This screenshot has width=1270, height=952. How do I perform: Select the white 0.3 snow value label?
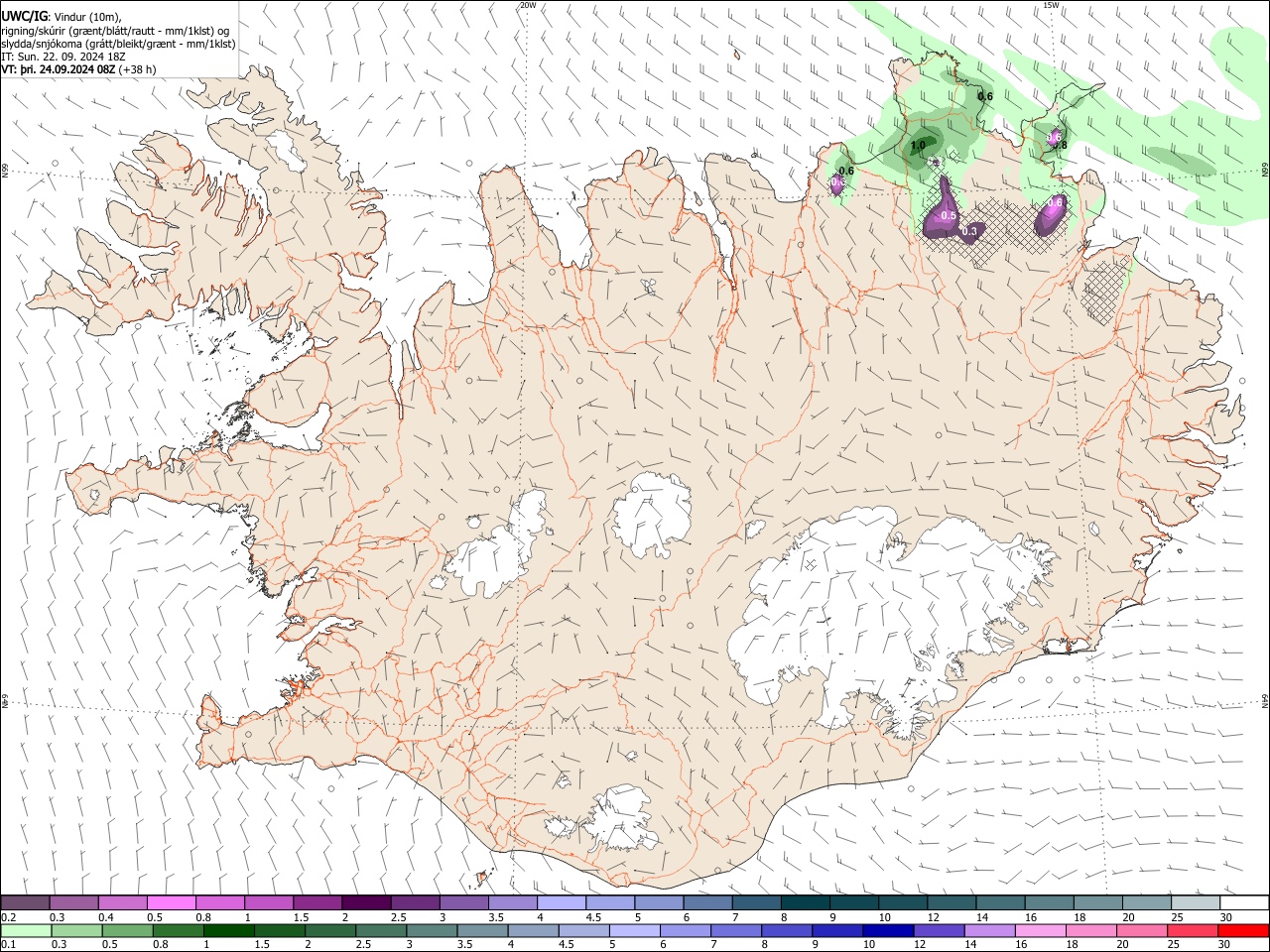coord(969,231)
